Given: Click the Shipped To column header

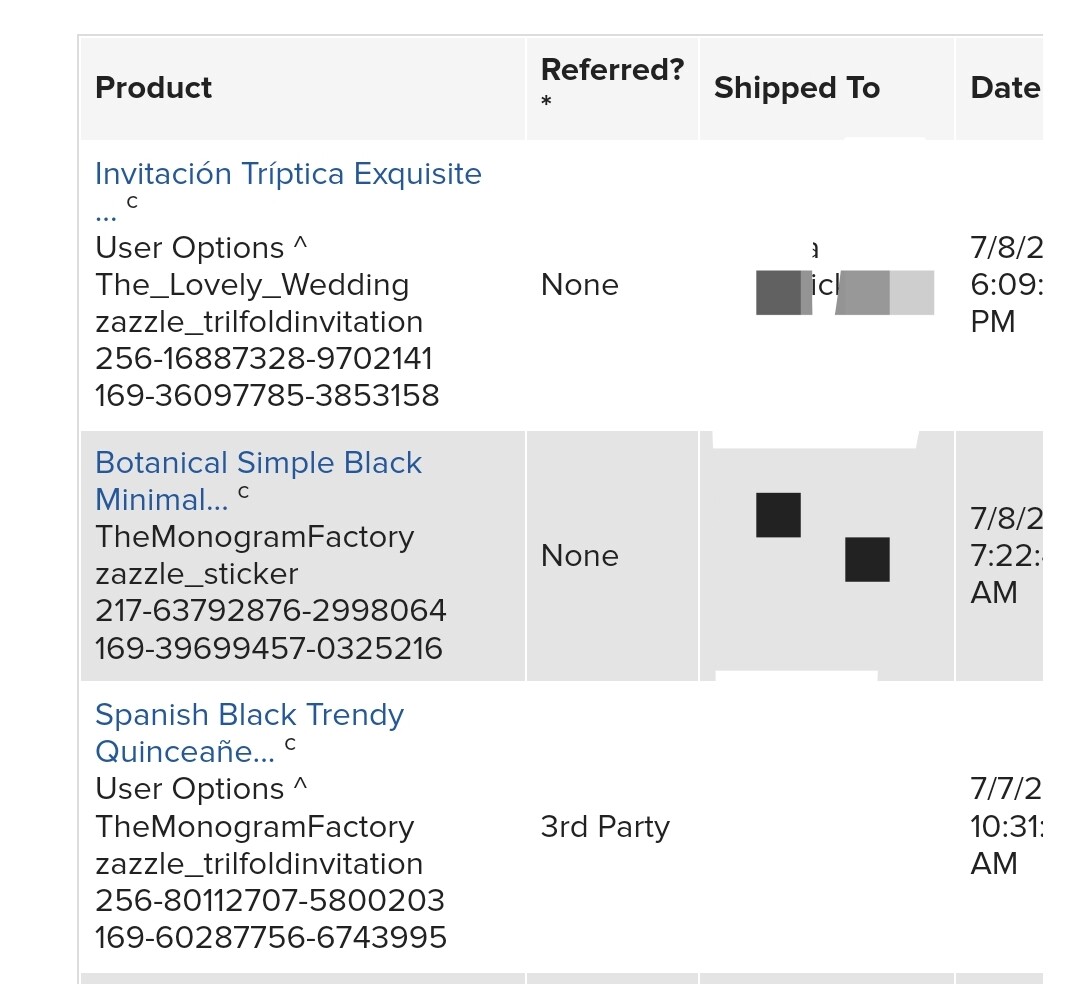Looking at the screenshot, I should tap(797, 87).
